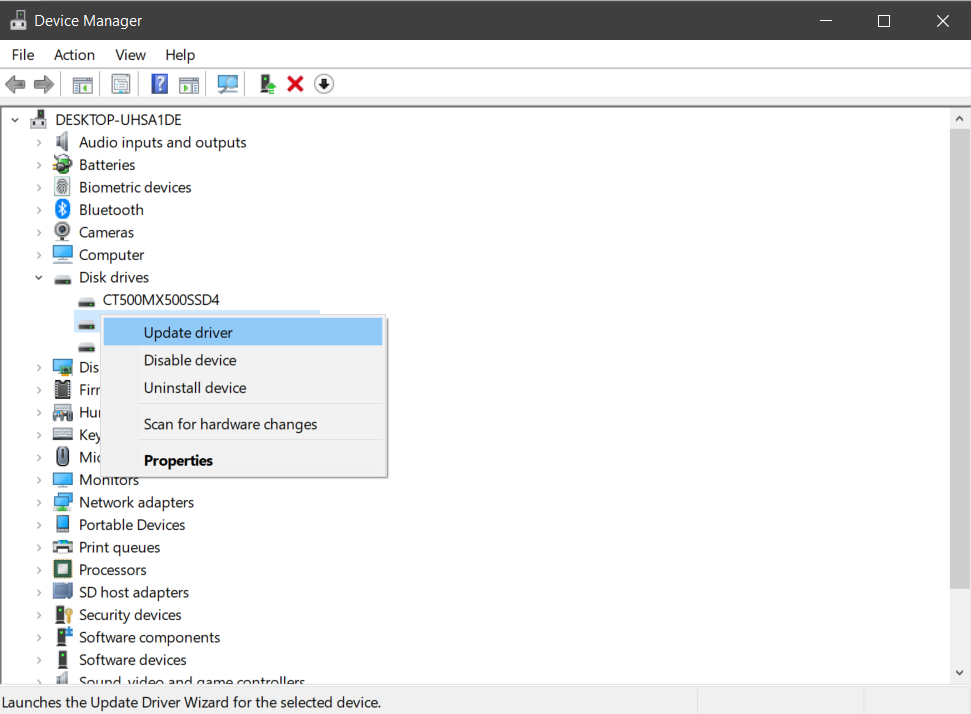Screen dimensions: 971x714
Task: Choose Disable device from context menu
Action: pyautogui.click(x=243, y=360)
